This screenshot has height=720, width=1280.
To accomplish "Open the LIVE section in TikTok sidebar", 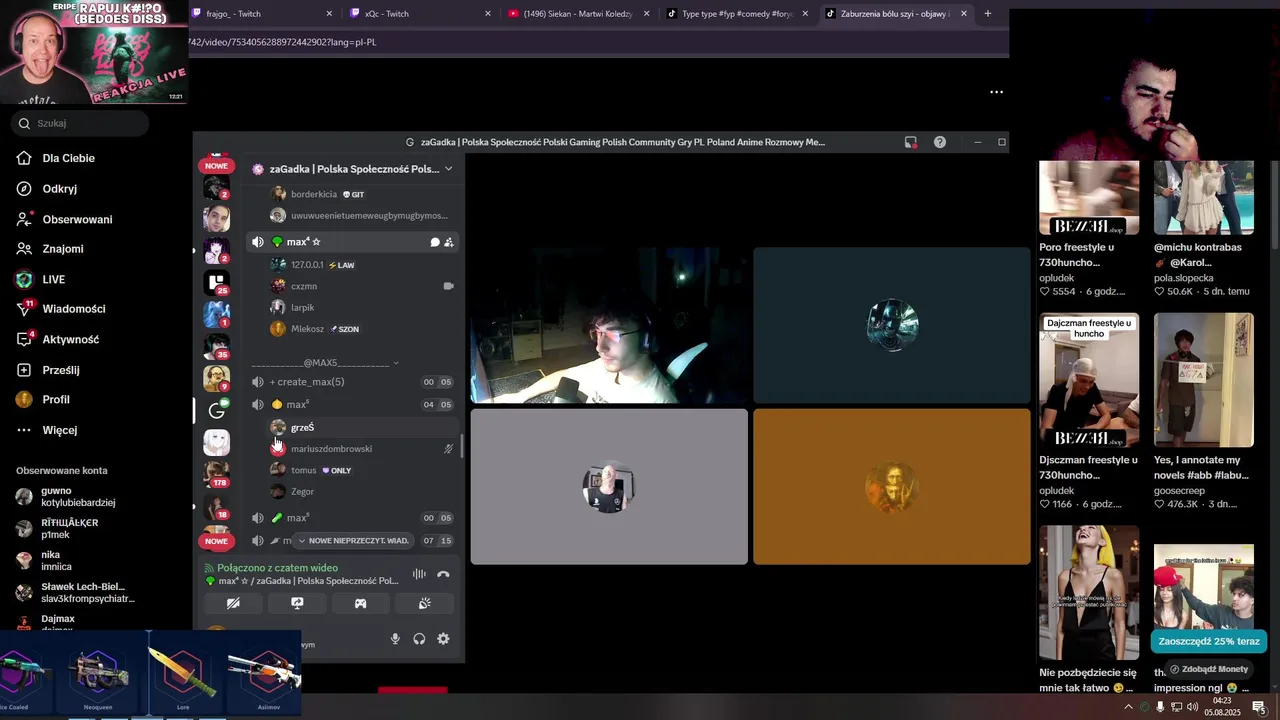I will pos(53,280).
